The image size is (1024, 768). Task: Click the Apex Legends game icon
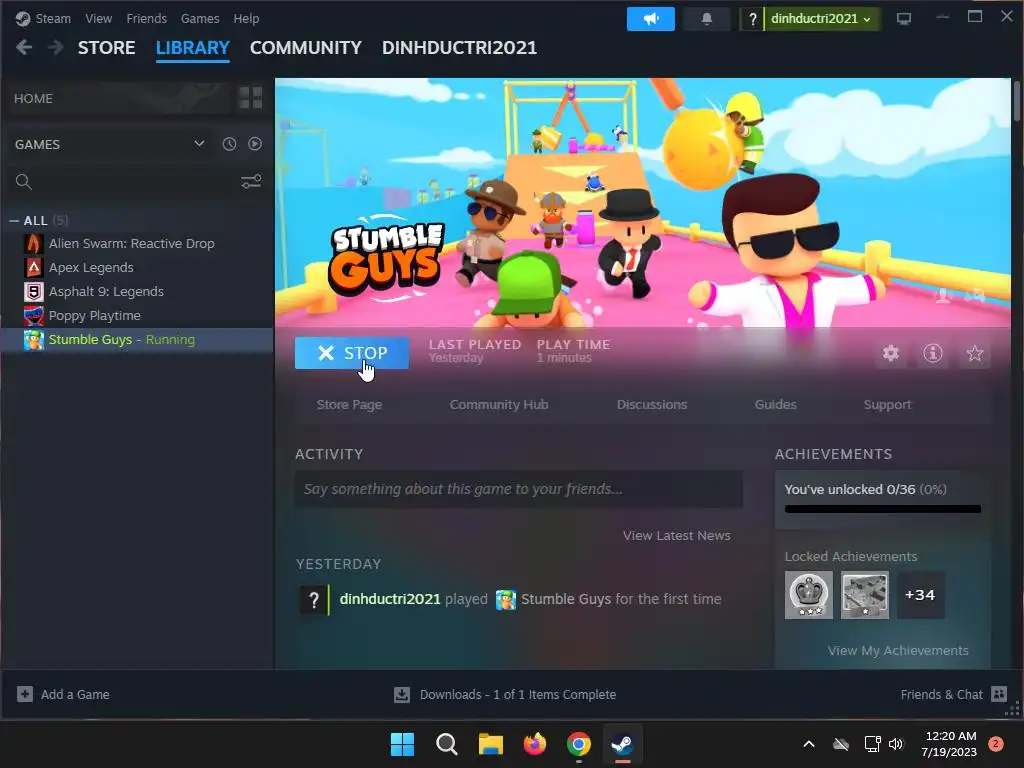click(34, 268)
